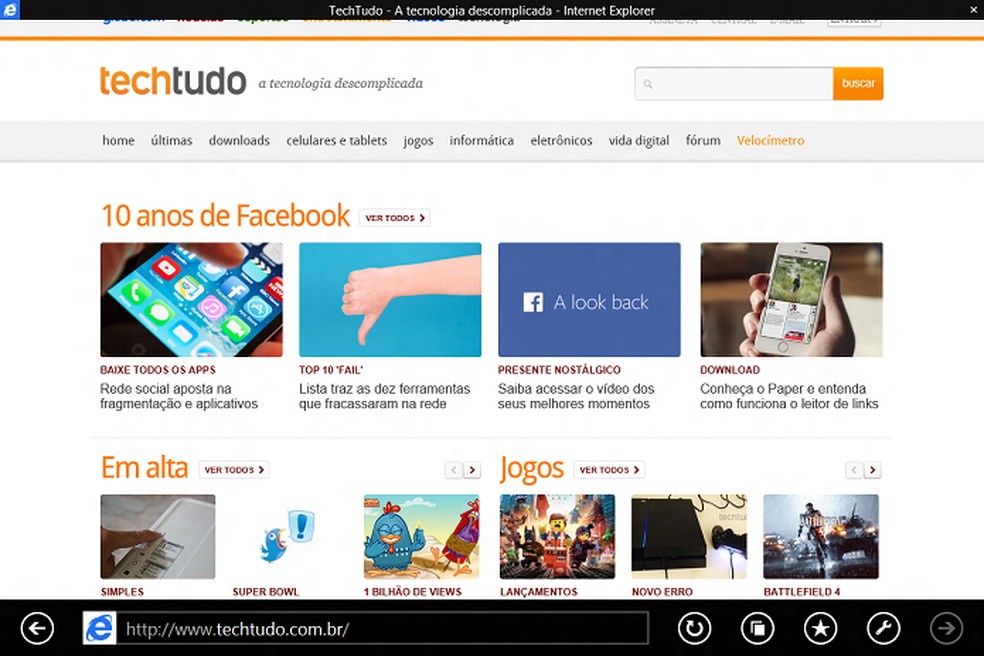Open the Tabs icon in bottom bar
This screenshot has height=656, width=984.
pos(757,628)
